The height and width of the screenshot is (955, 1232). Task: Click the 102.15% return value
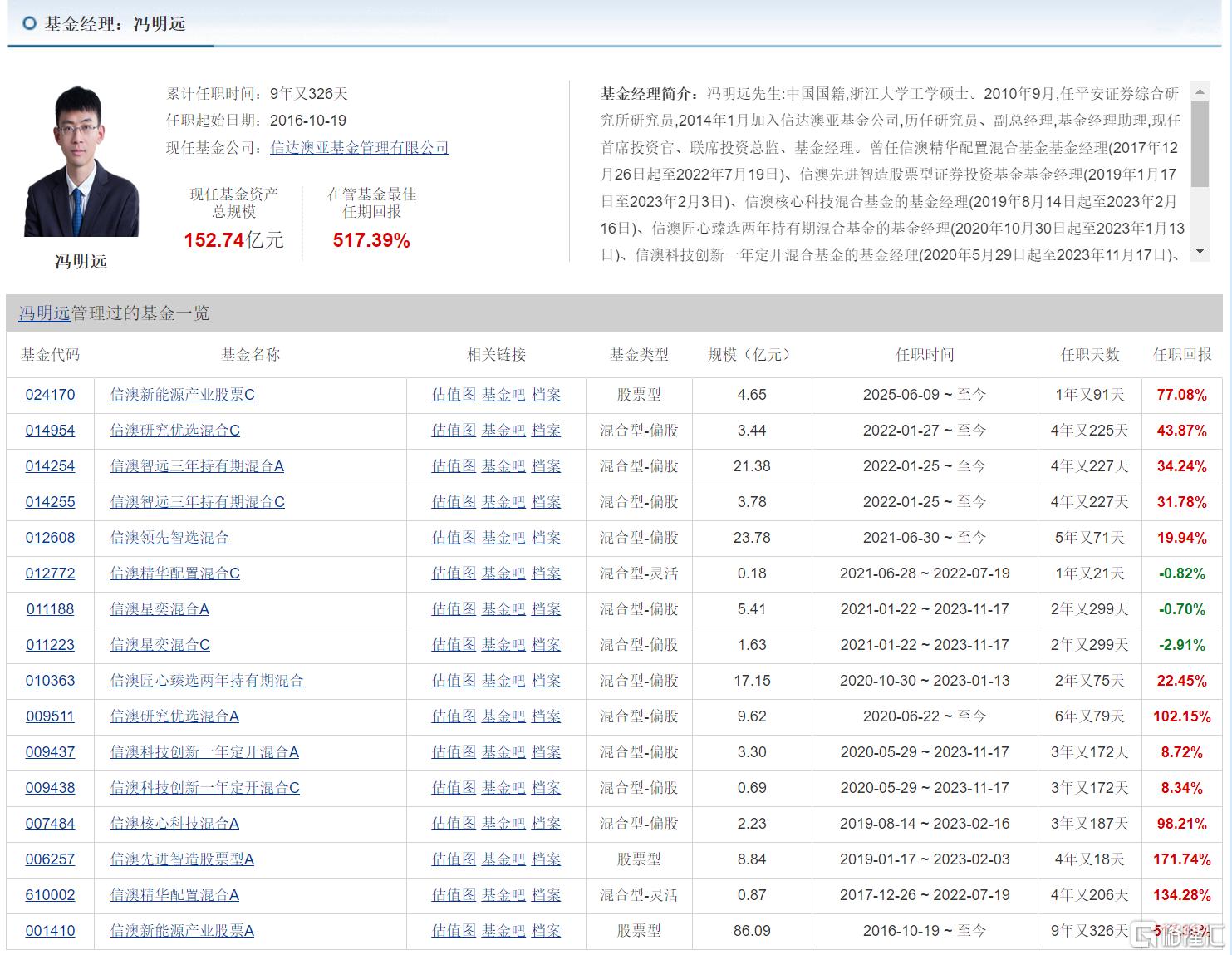point(1181,716)
